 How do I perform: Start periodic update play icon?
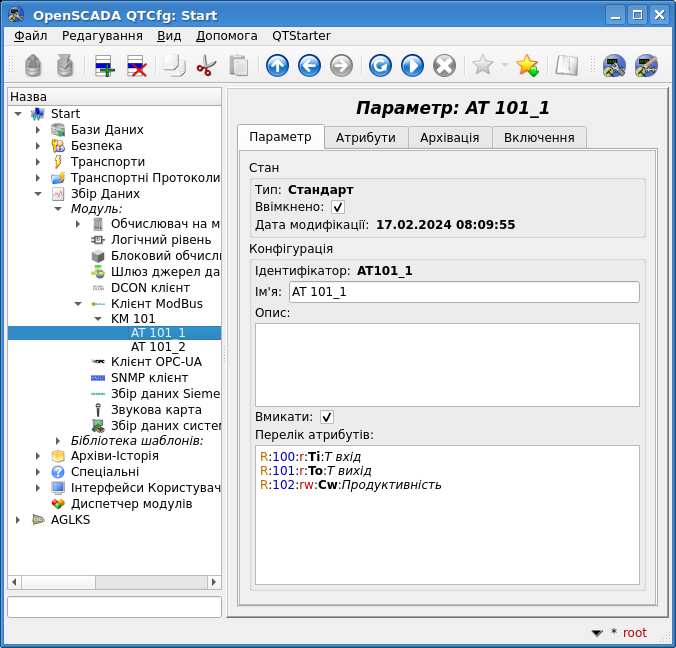point(412,66)
